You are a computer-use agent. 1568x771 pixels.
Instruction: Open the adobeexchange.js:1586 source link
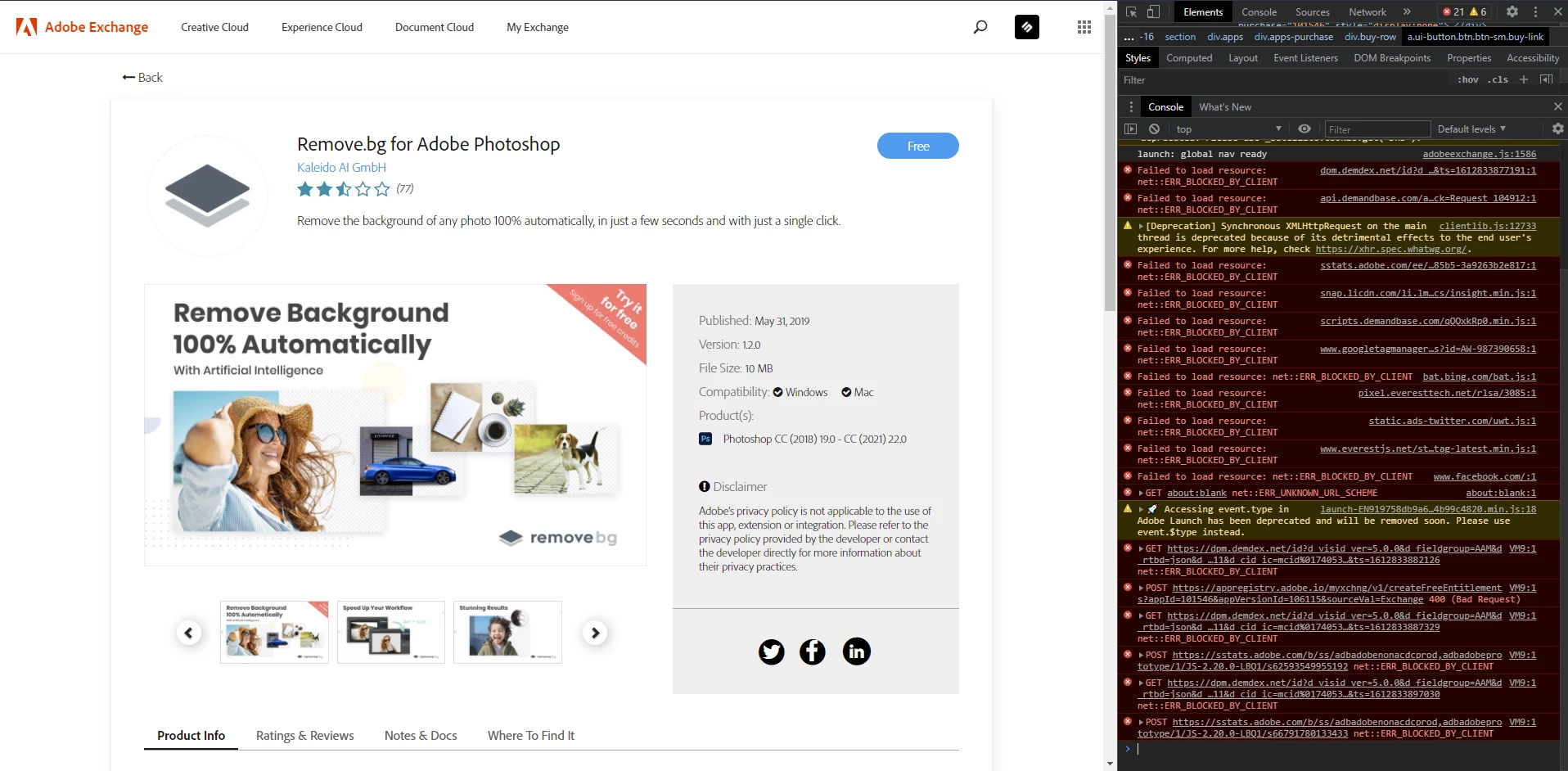tap(1479, 154)
